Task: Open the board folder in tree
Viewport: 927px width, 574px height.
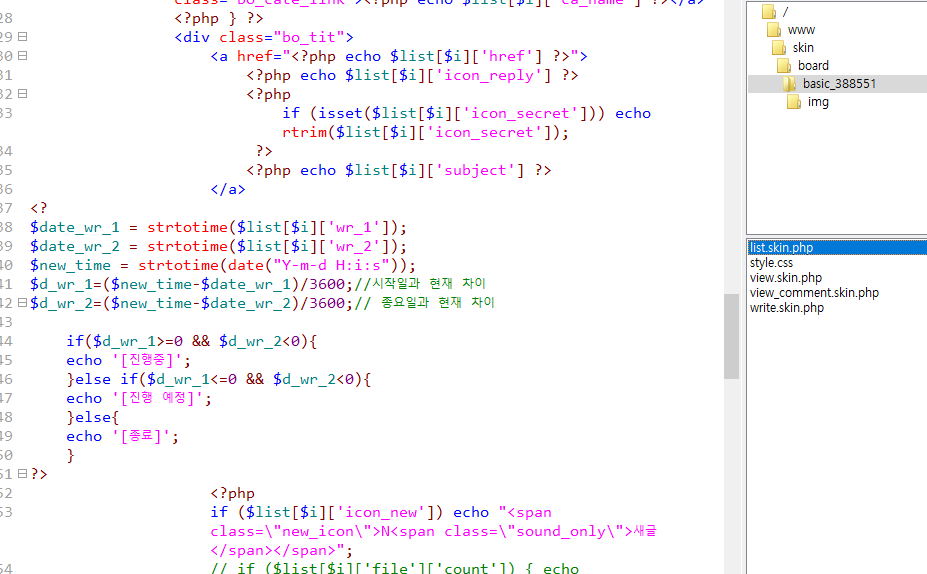Action: point(813,66)
